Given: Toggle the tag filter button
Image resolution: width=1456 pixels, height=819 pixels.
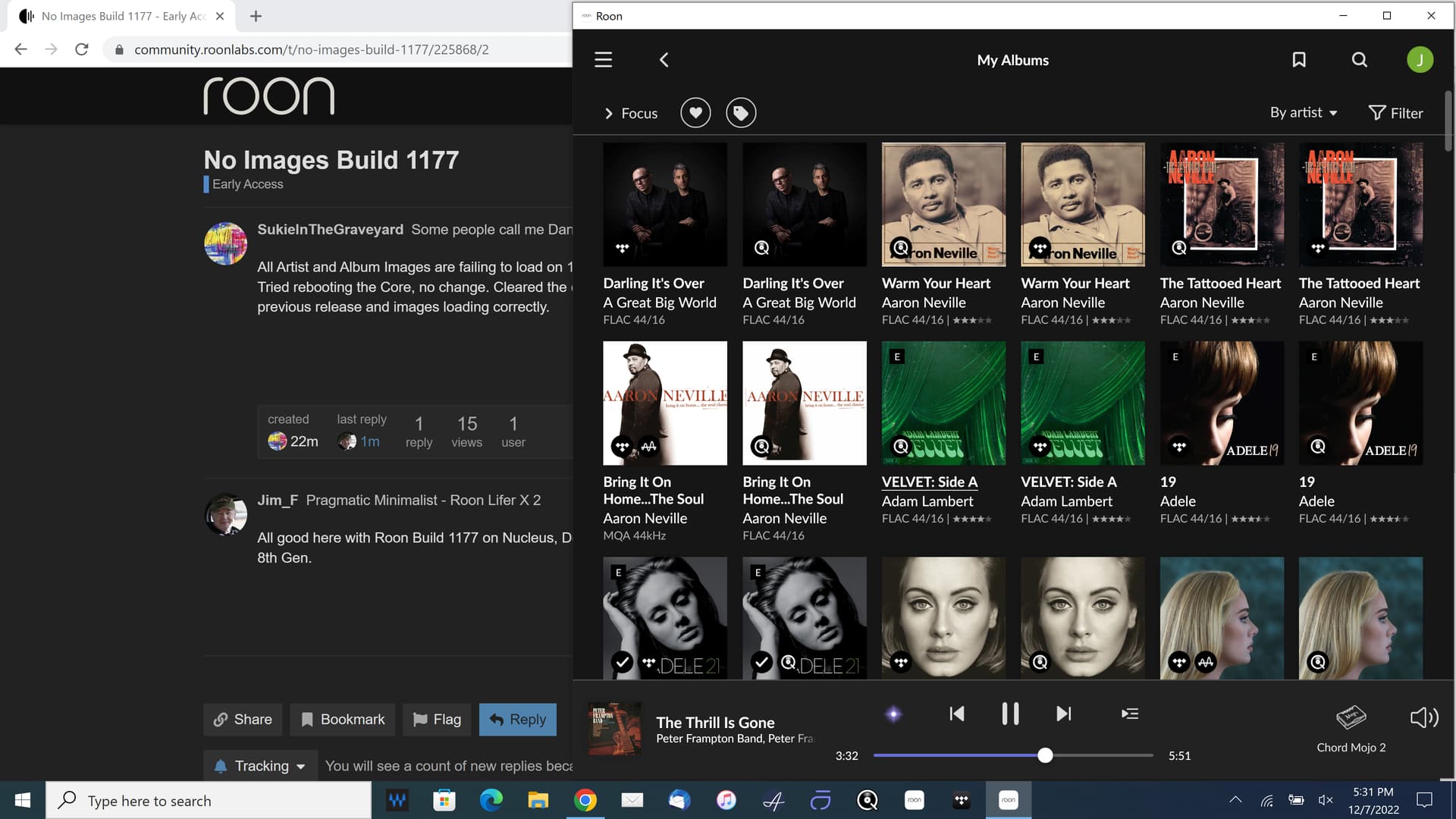Looking at the screenshot, I should pos(741,113).
